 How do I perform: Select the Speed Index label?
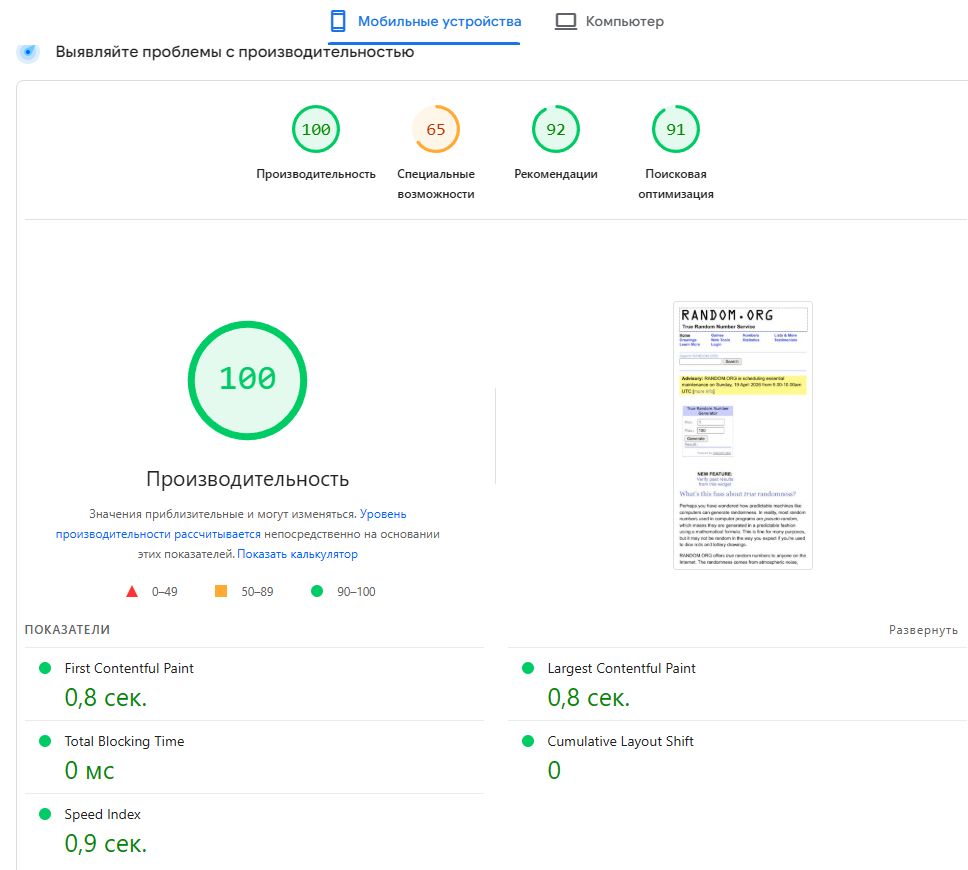coord(102,814)
